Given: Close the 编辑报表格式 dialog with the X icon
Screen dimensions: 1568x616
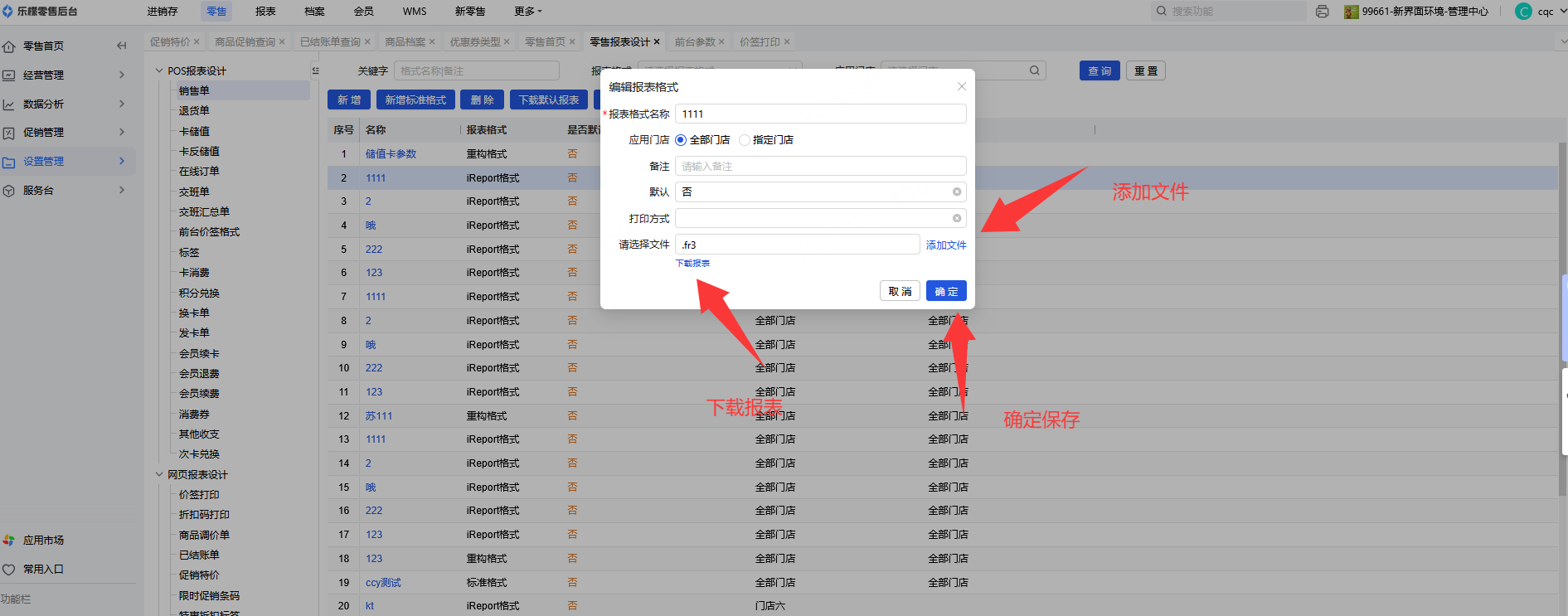Looking at the screenshot, I should click(962, 86).
